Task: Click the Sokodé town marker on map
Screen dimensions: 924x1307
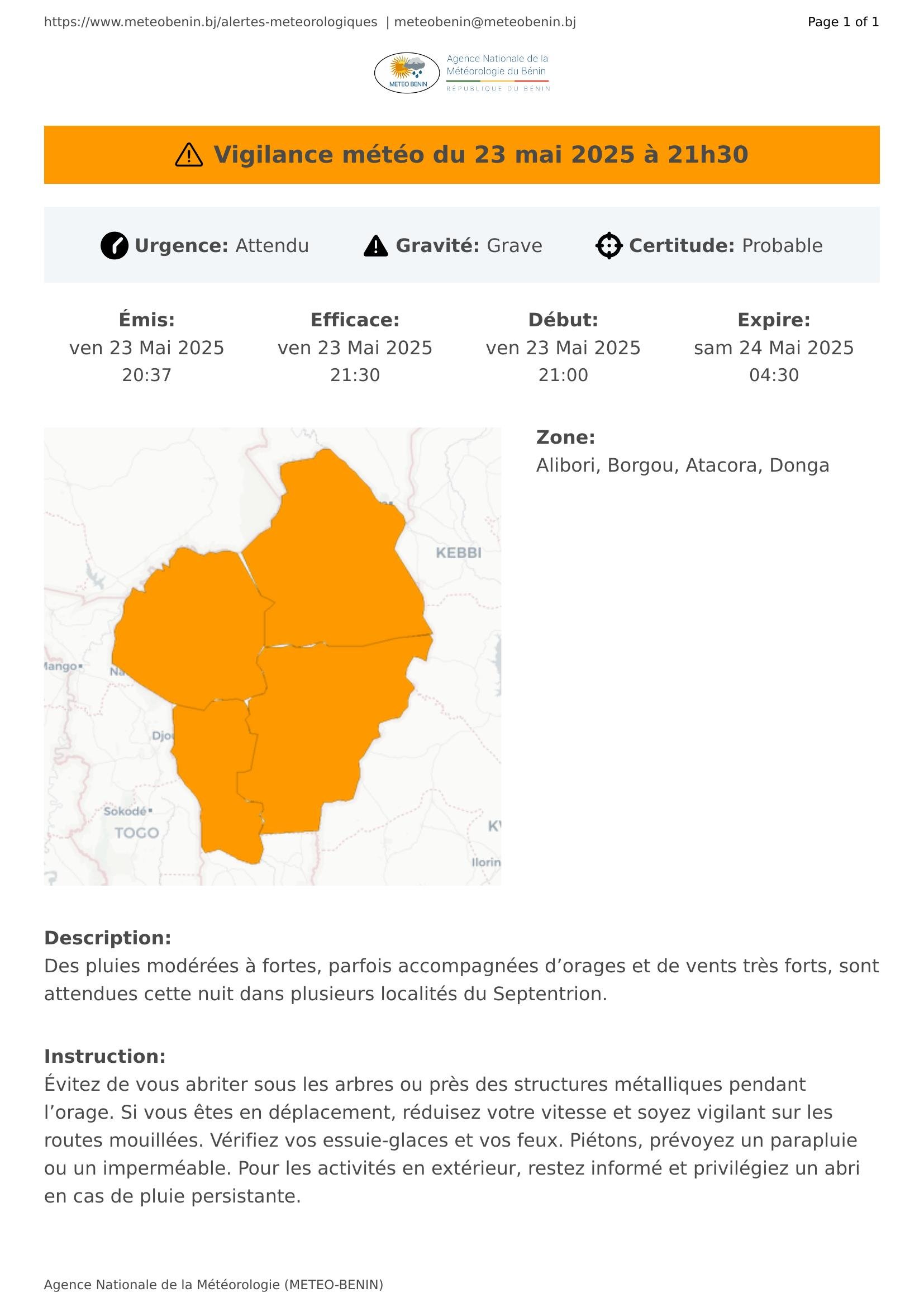Action: [x=150, y=811]
